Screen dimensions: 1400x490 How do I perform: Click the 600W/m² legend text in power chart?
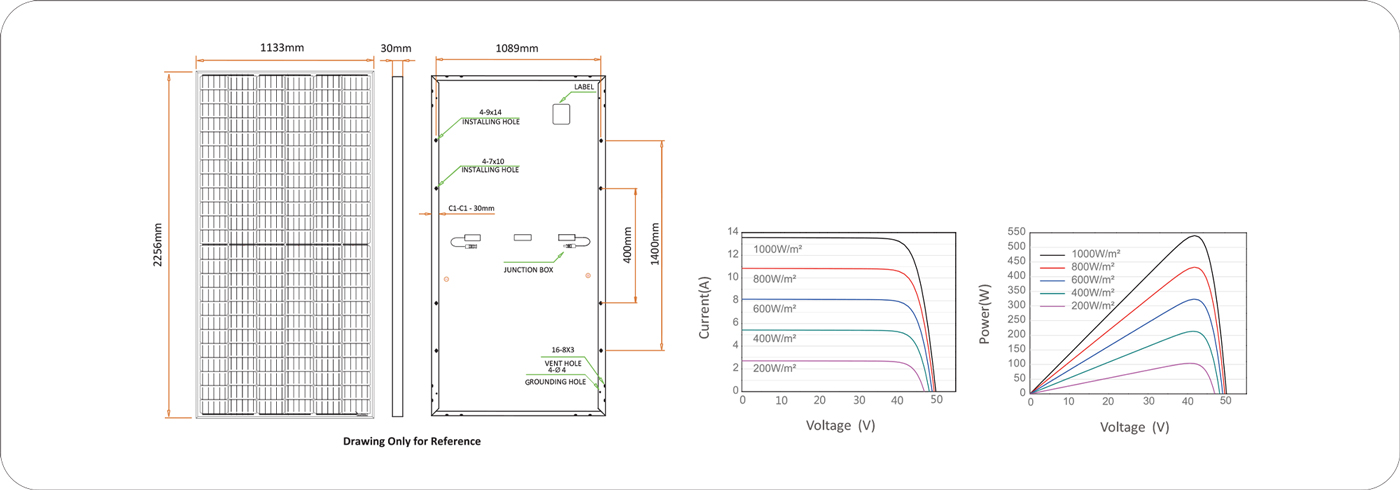1093,280
